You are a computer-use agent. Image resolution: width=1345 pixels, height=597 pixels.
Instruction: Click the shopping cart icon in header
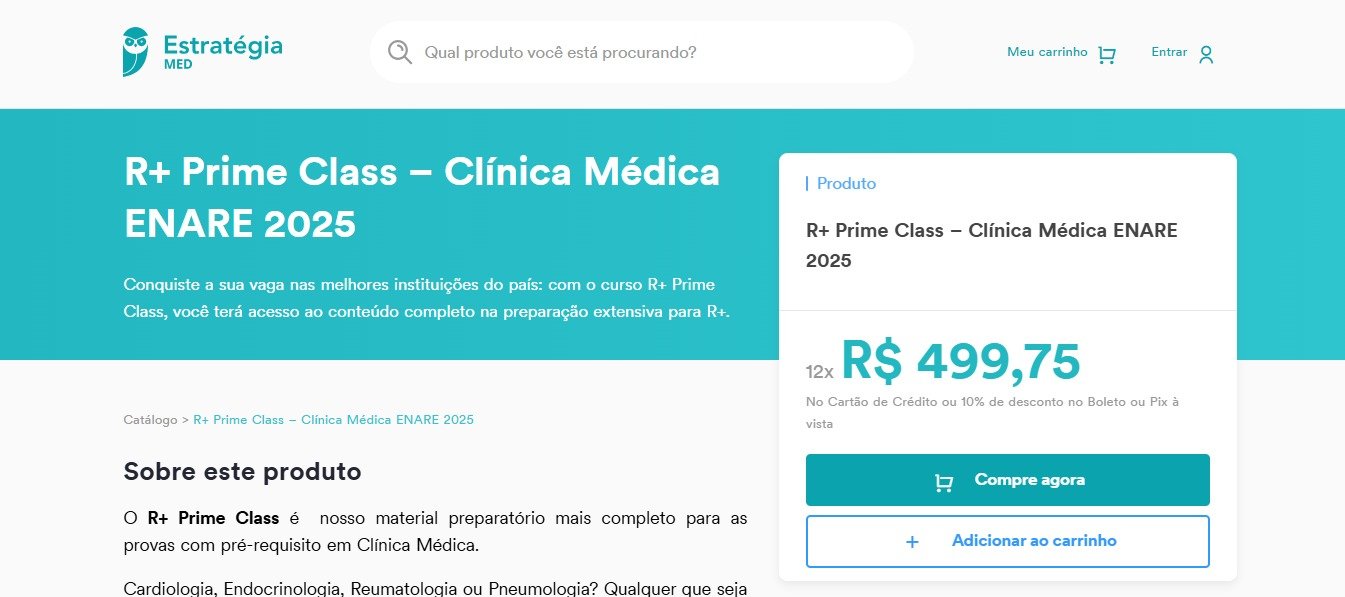1106,55
